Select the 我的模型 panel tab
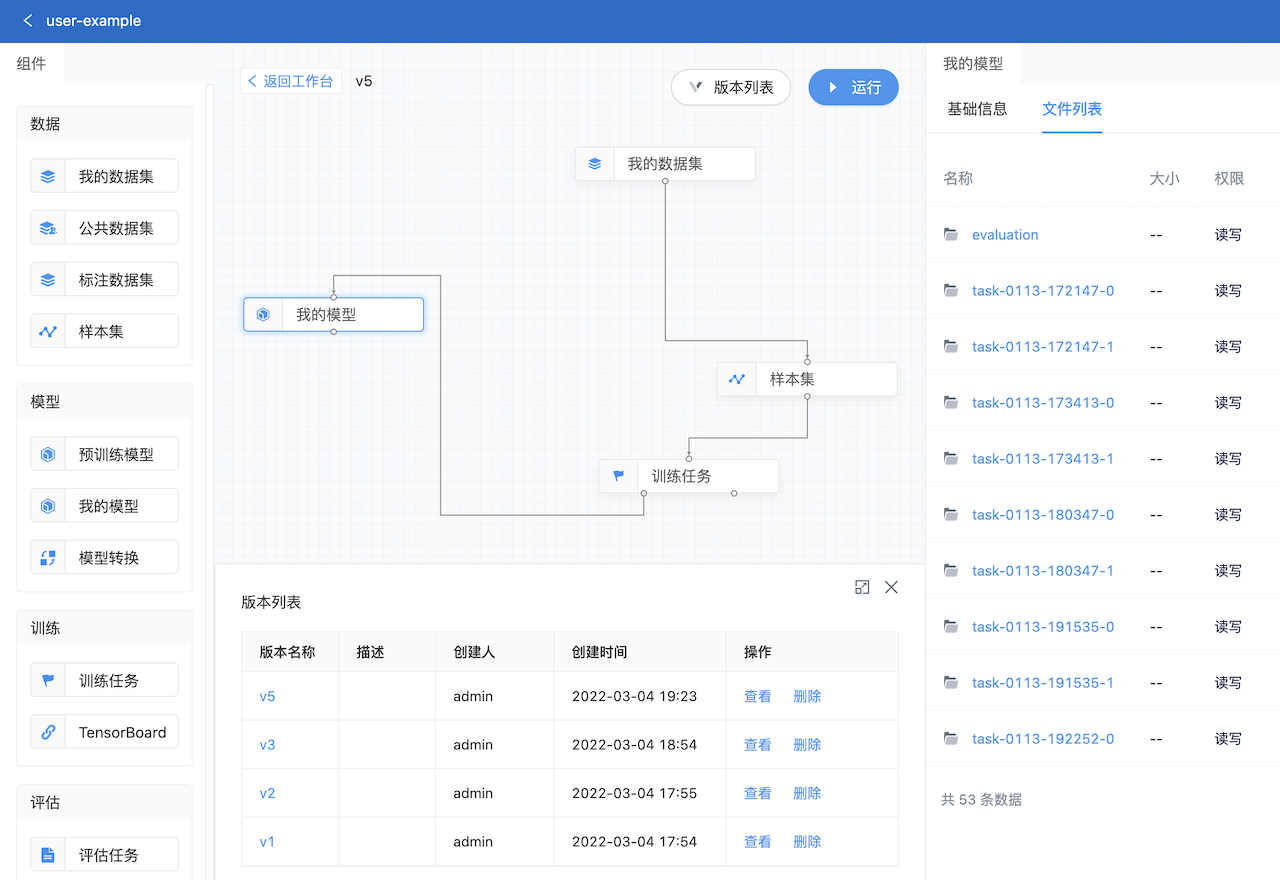1280x880 pixels. coord(973,63)
